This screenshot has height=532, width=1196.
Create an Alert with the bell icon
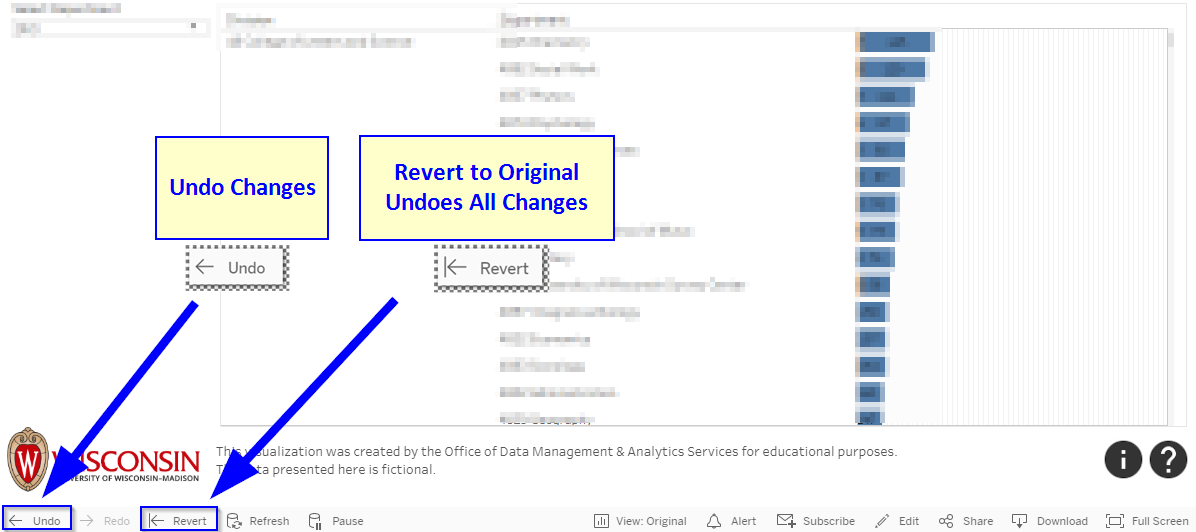pos(731,521)
